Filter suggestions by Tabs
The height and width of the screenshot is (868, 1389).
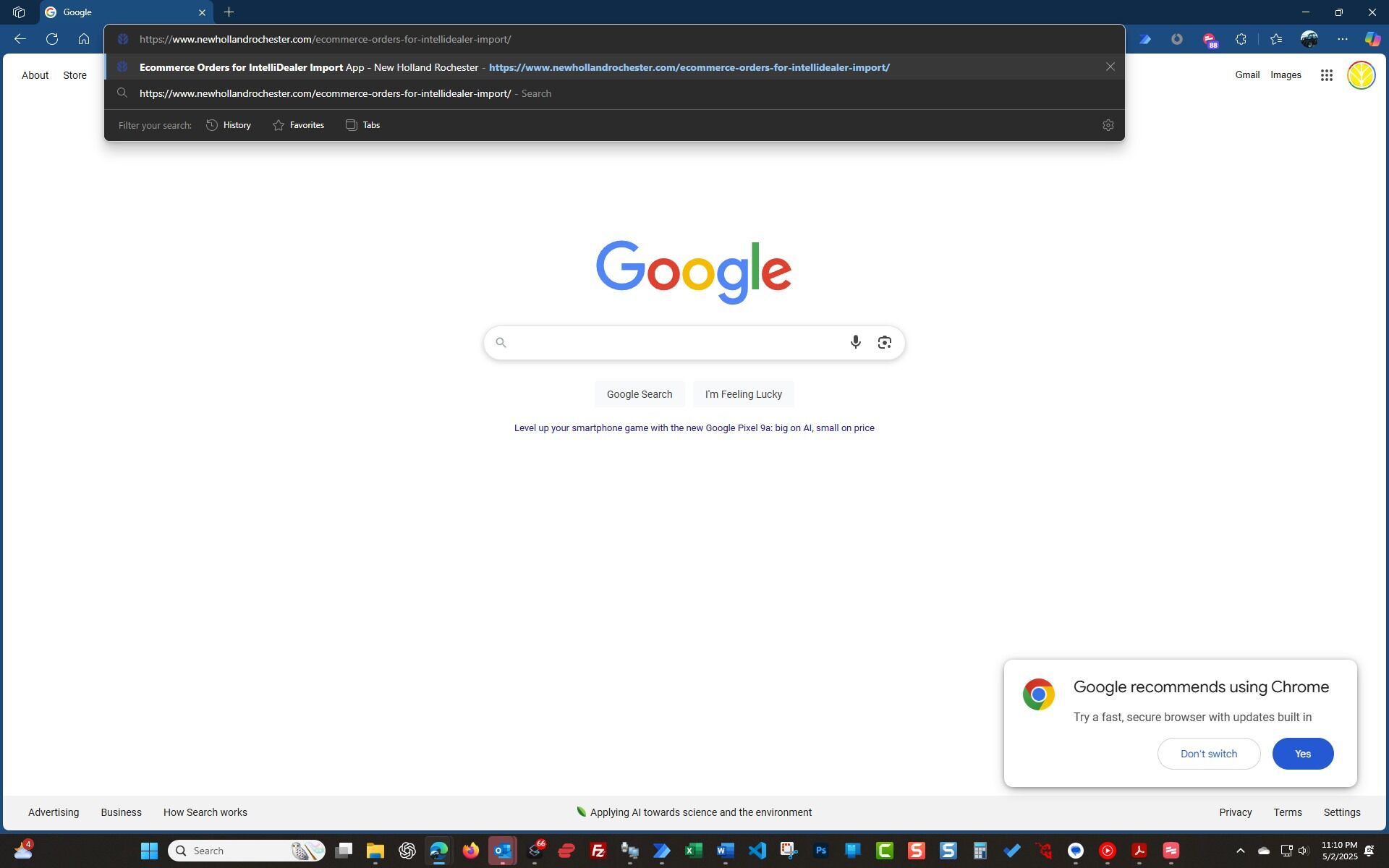(362, 125)
